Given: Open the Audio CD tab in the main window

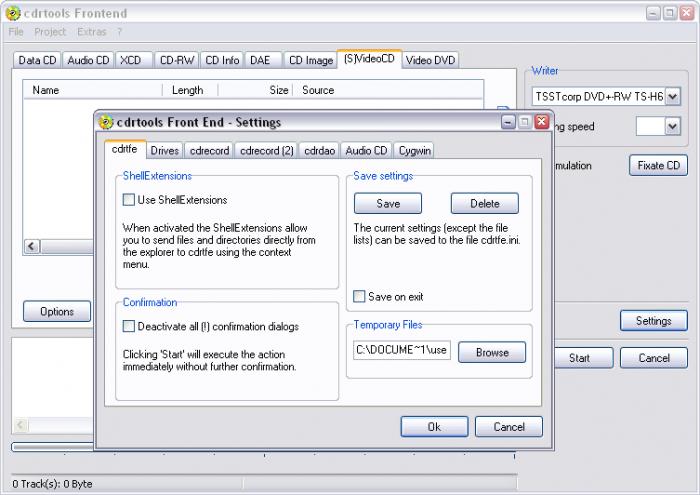Looking at the screenshot, I should [88, 60].
